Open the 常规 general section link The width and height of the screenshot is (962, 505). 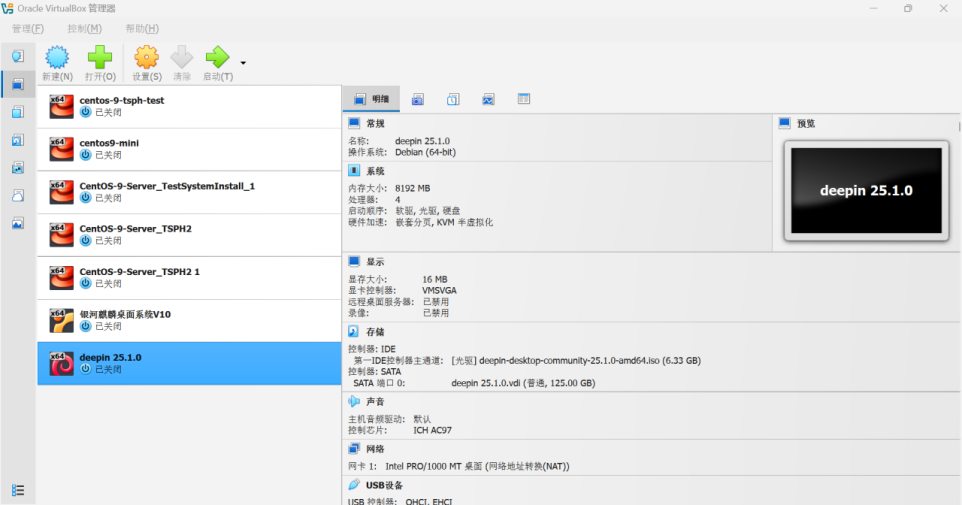tap(375, 123)
